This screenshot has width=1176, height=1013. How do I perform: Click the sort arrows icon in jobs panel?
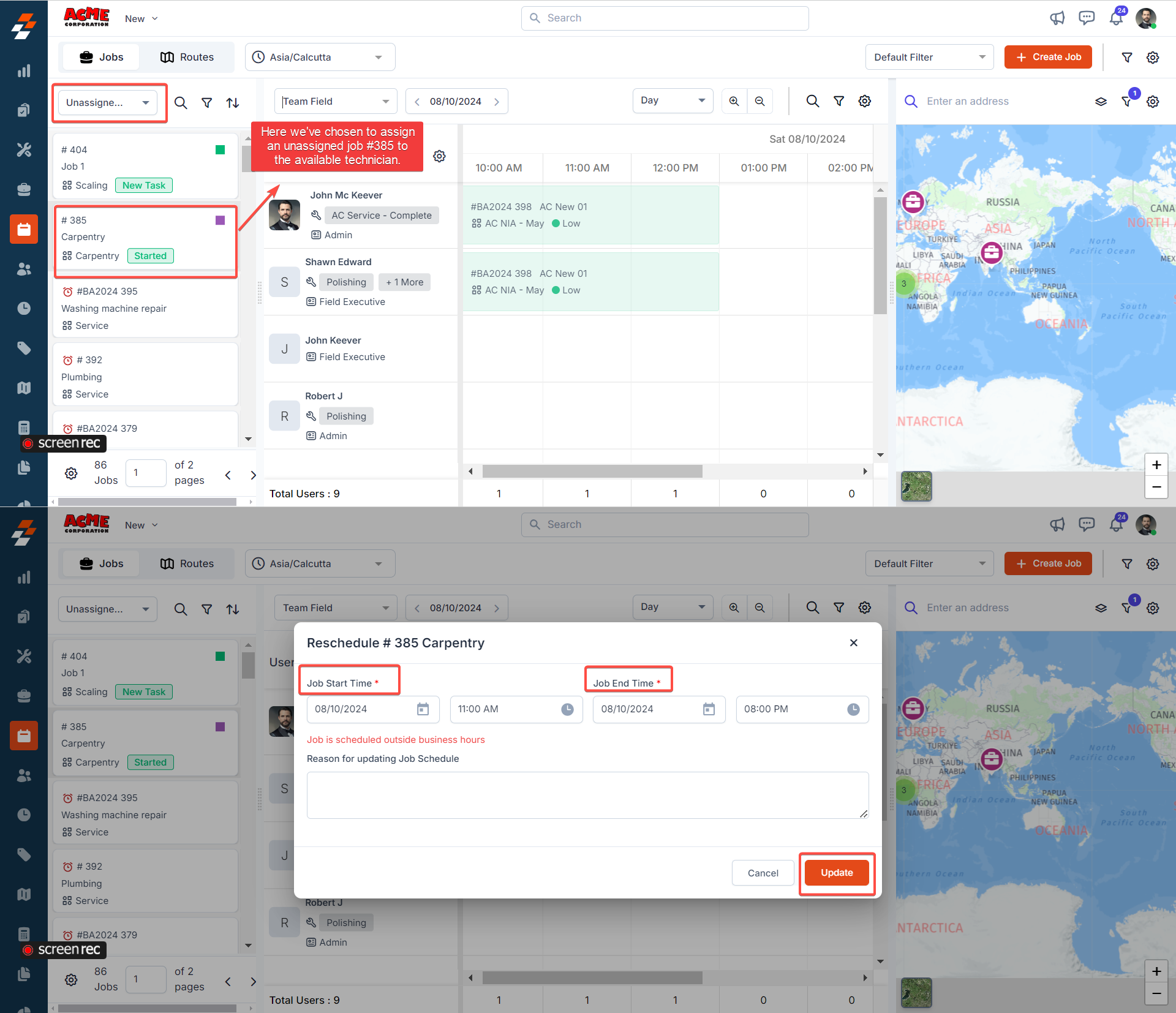coord(233,103)
